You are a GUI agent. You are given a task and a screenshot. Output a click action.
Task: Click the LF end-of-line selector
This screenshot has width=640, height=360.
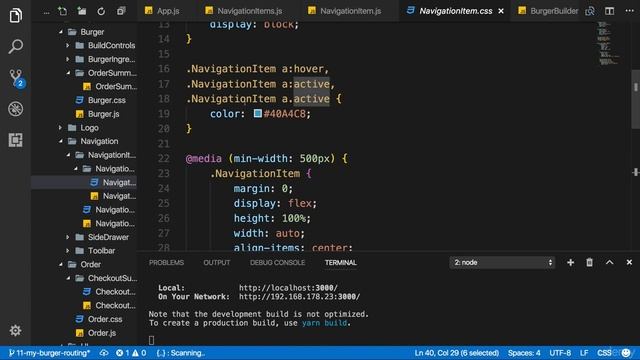pos(584,353)
